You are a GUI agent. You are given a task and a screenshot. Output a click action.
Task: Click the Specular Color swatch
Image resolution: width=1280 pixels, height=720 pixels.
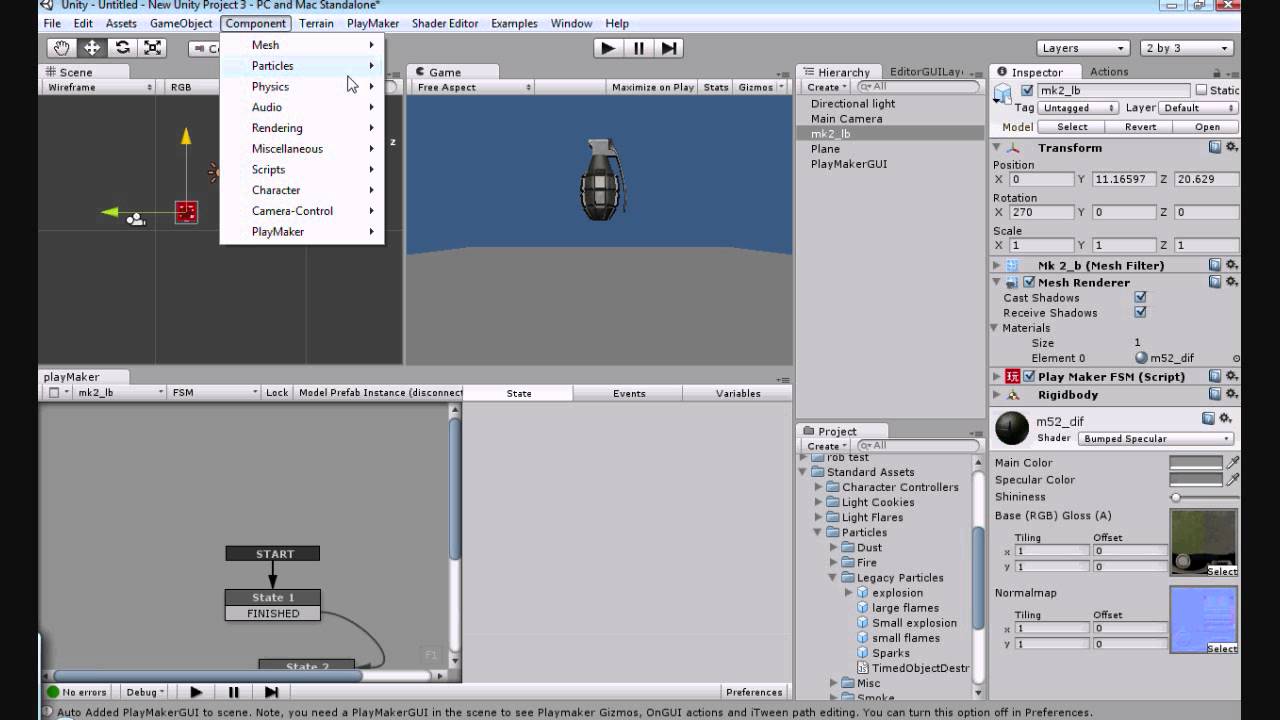pyautogui.click(x=1196, y=479)
